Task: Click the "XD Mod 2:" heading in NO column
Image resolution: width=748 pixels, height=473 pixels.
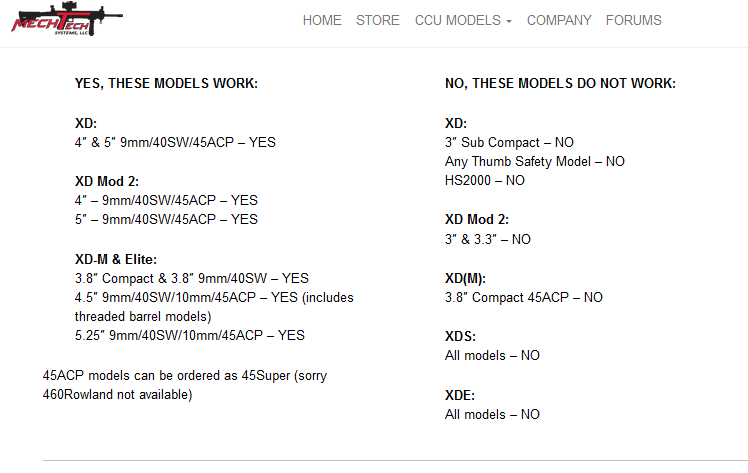Action: pos(477,219)
